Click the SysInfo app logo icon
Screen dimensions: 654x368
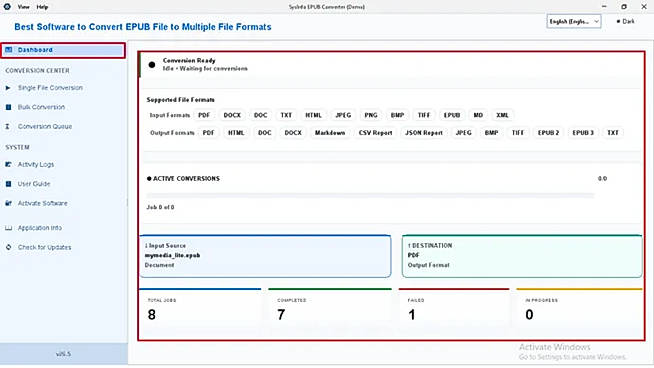pyautogui.click(x=7, y=7)
